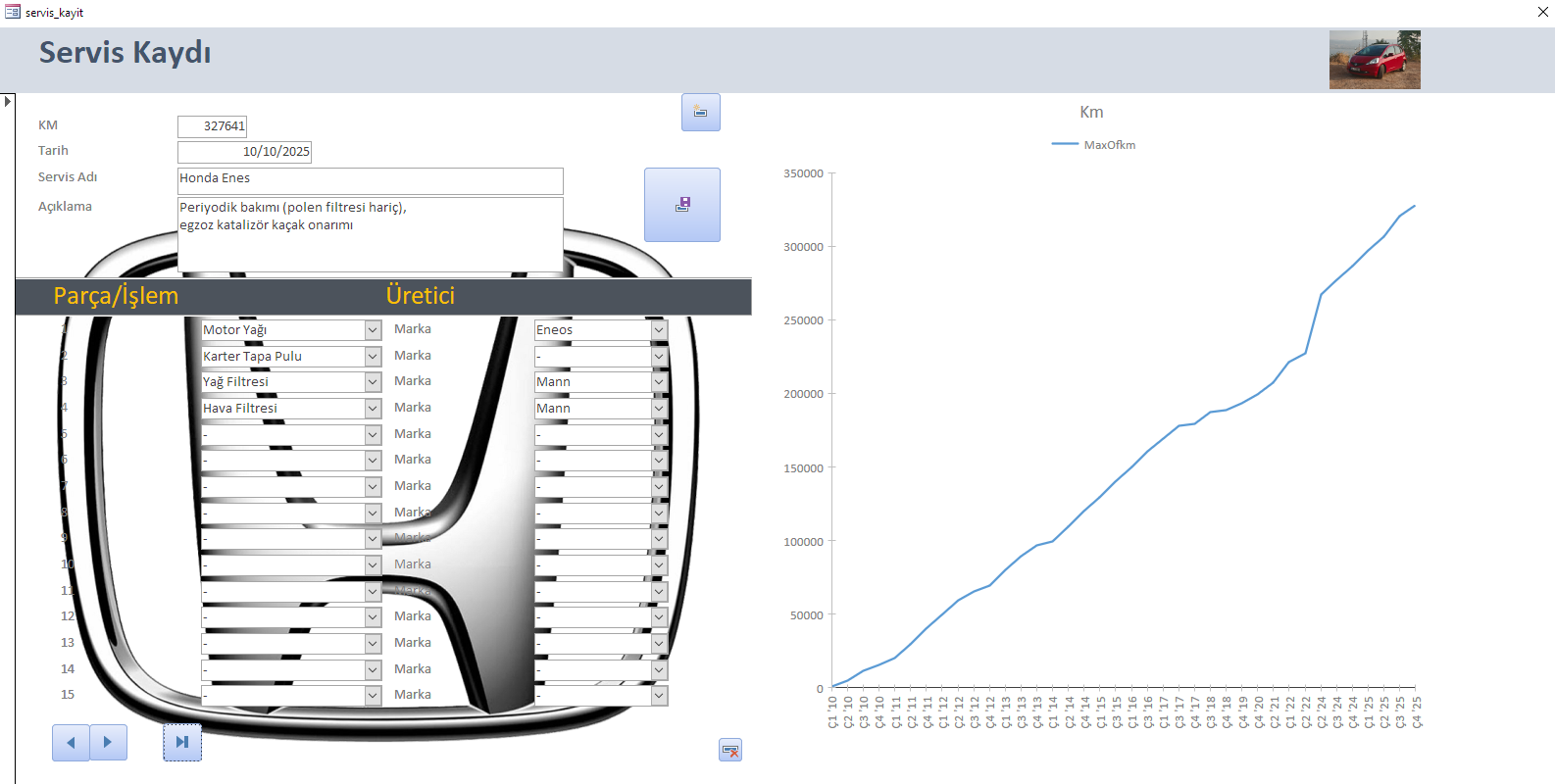Open the part dropdown on row 15
1555x784 pixels.
373,695
